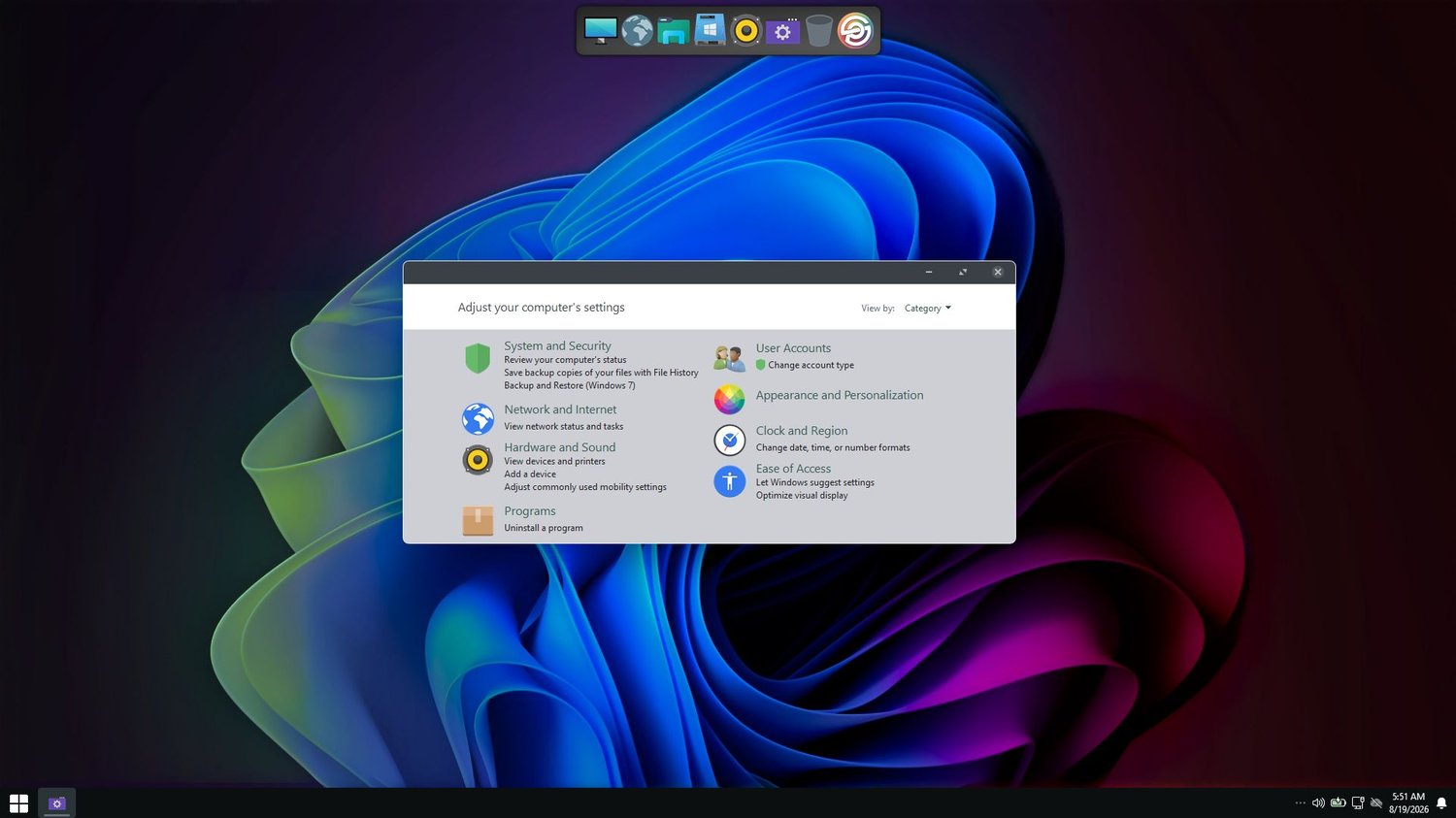Close the Control Panel window
This screenshot has height=818, width=1456.
point(998,273)
